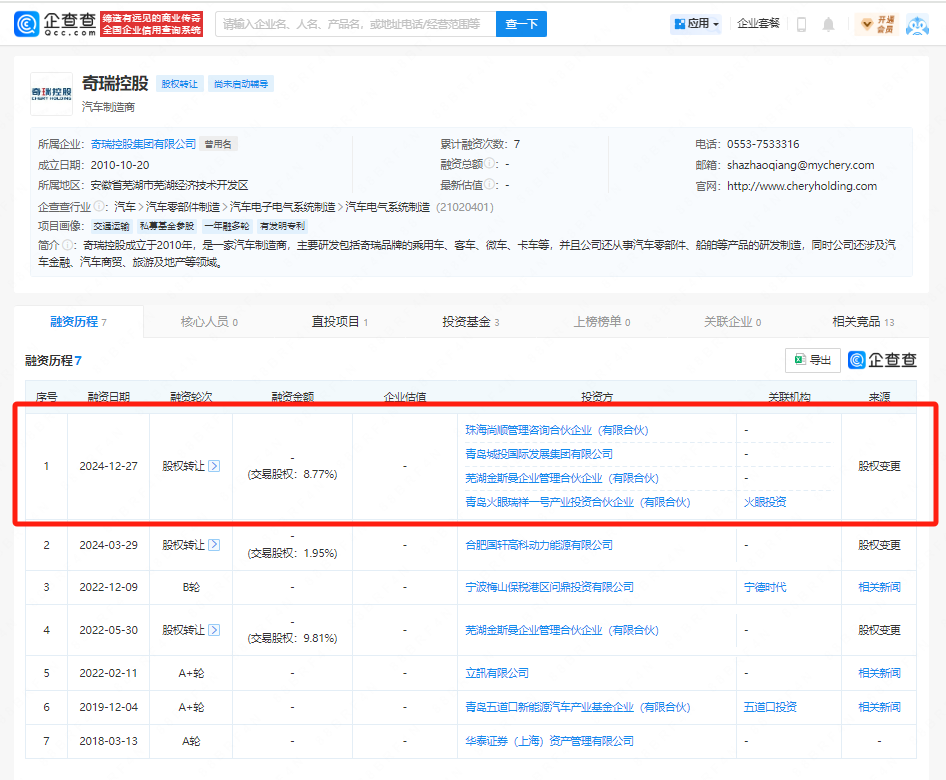Image resolution: width=946 pixels, height=780 pixels.
Task: Open the user avatar in top right
Action: (917, 24)
